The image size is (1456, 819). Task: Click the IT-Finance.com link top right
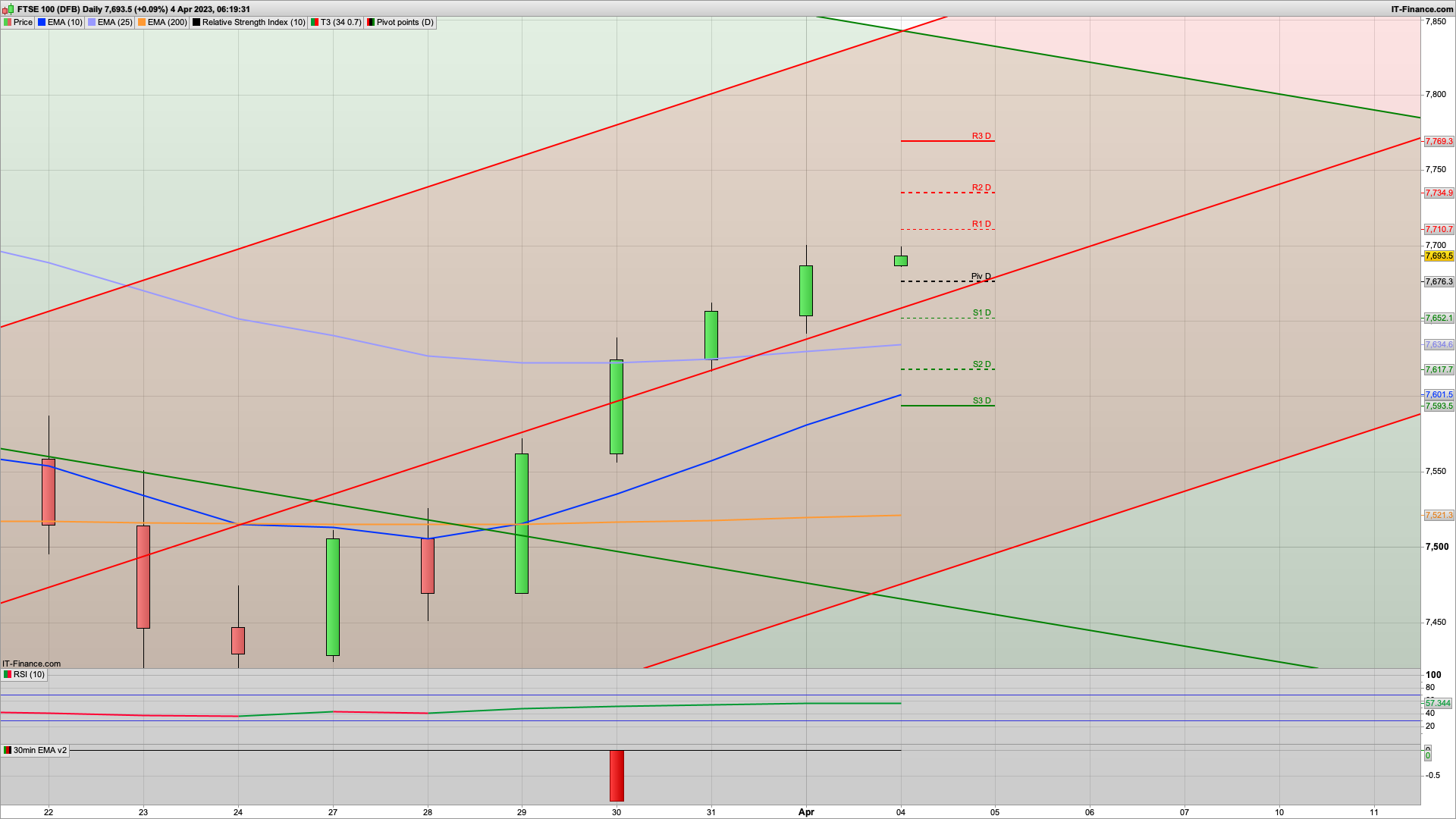pos(1422,9)
